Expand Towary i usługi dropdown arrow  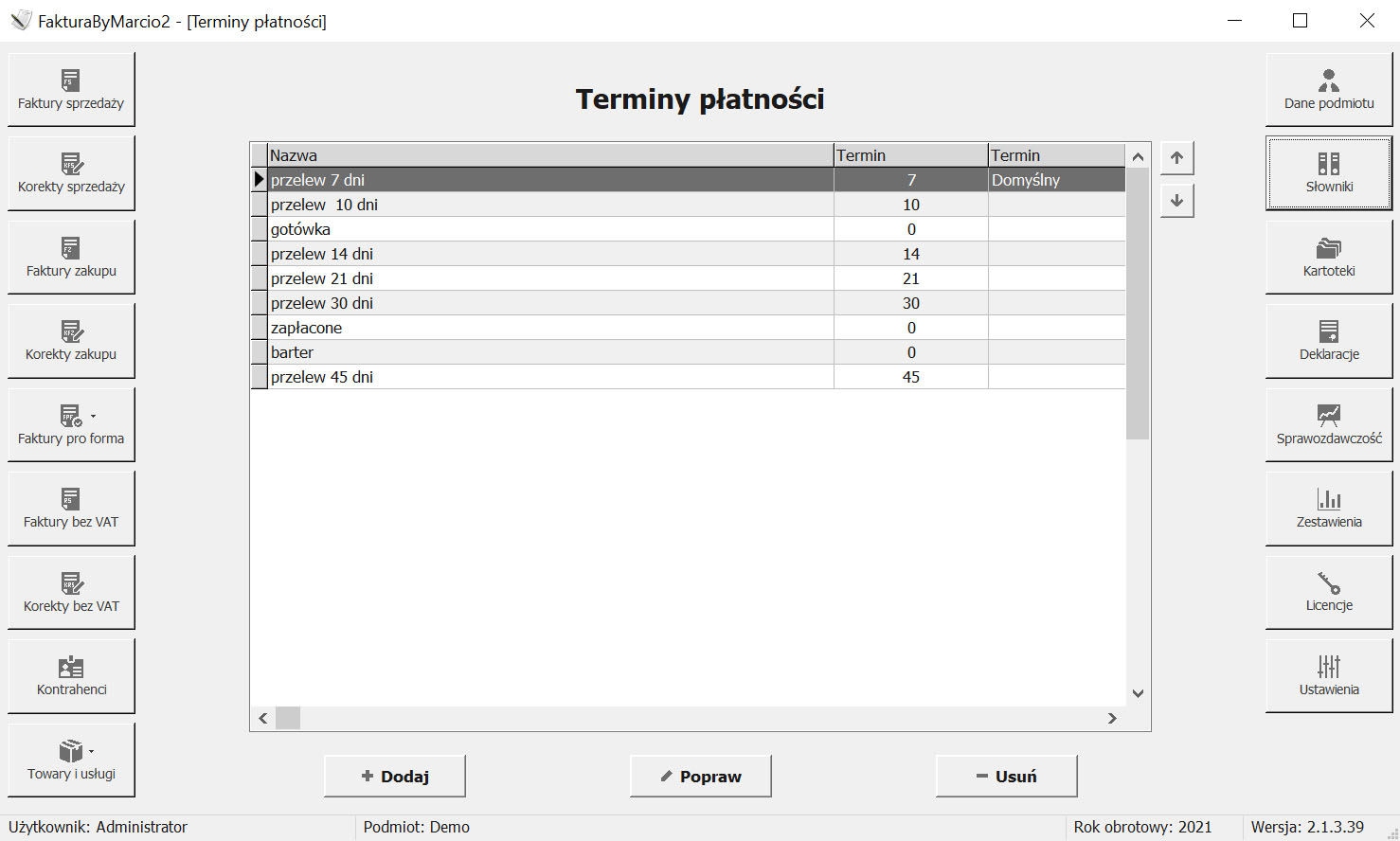pyautogui.click(x=91, y=751)
